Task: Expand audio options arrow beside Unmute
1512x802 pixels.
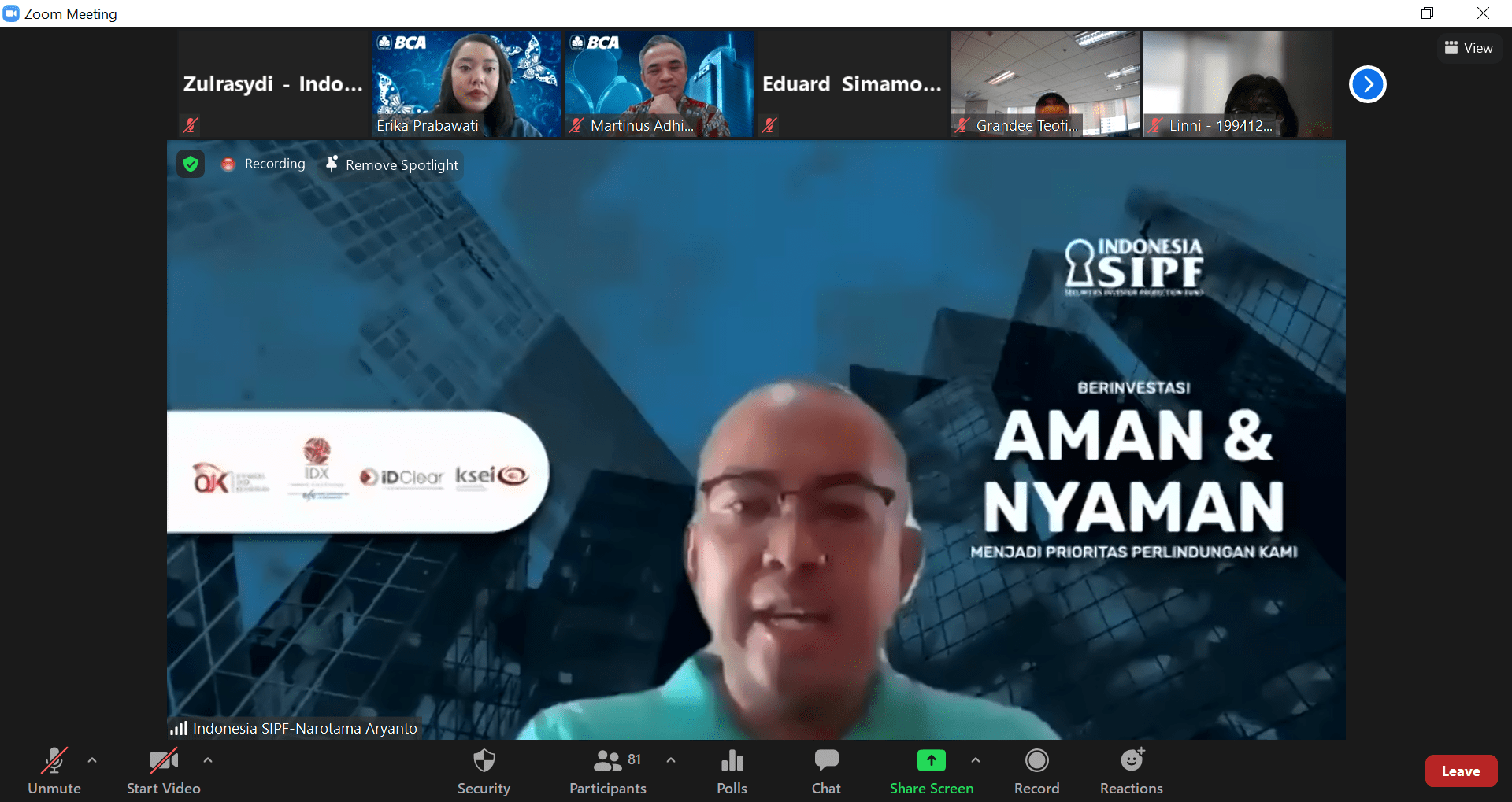Action: click(92, 760)
